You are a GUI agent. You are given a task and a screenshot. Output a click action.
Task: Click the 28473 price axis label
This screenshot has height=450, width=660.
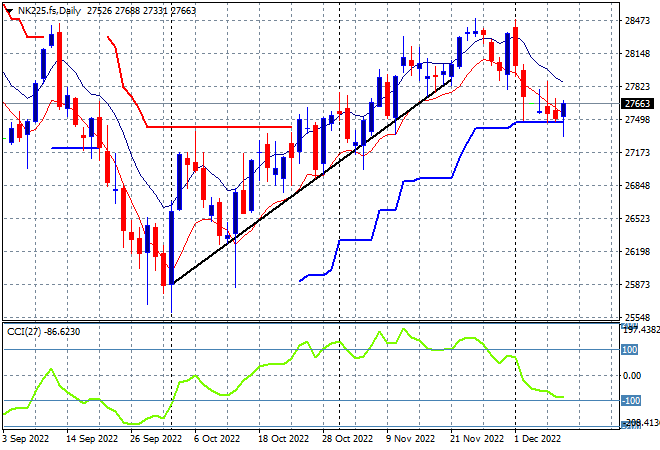(x=637, y=20)
